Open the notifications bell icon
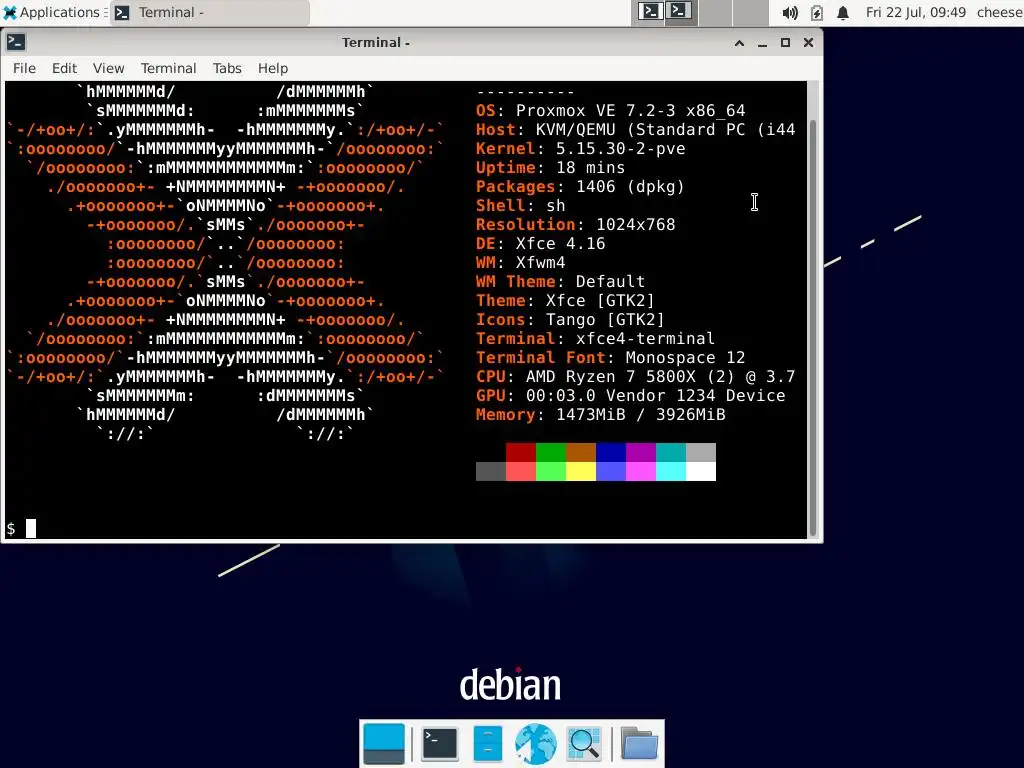Viewport: 1024px width, 768px height. (x=843, y=12)
